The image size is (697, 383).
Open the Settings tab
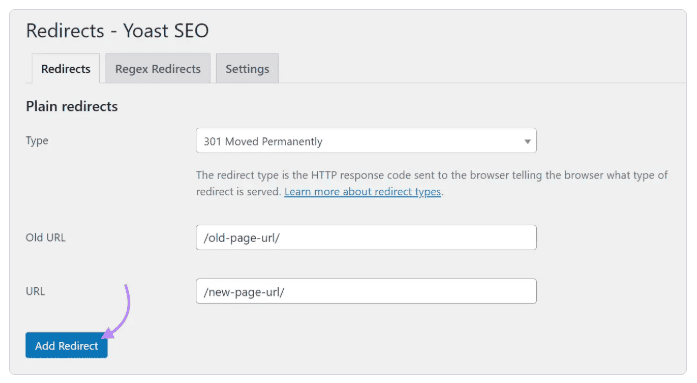click(247, 68)
